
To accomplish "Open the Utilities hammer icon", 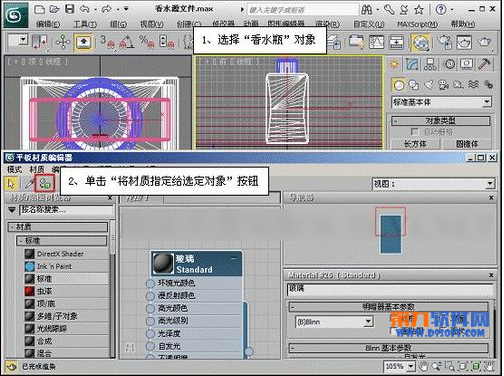I will click(484, 64).
